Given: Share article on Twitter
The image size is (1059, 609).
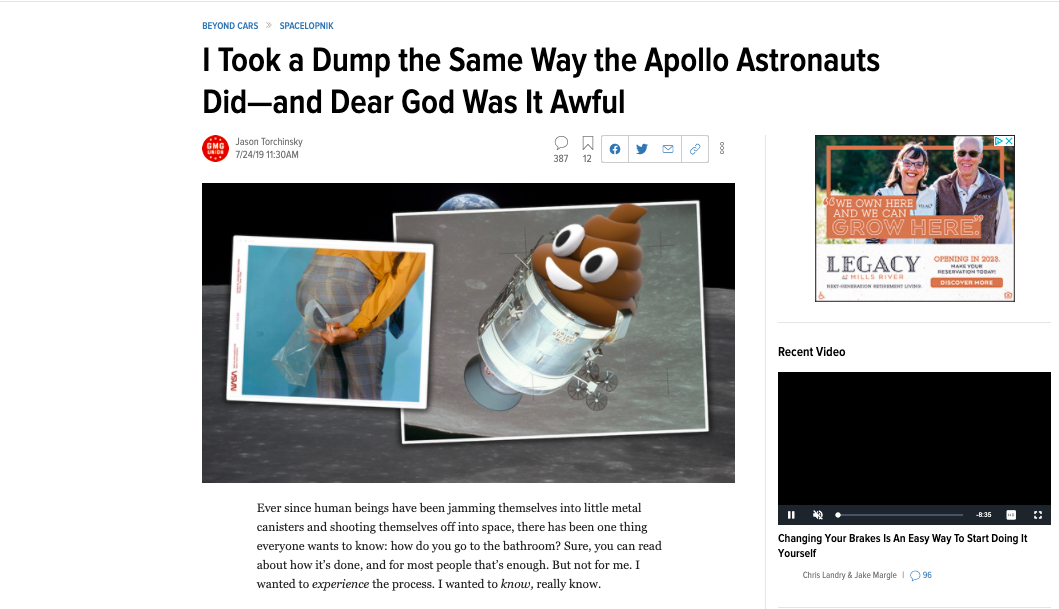Looking at the screenshot, I should point(642,149).
